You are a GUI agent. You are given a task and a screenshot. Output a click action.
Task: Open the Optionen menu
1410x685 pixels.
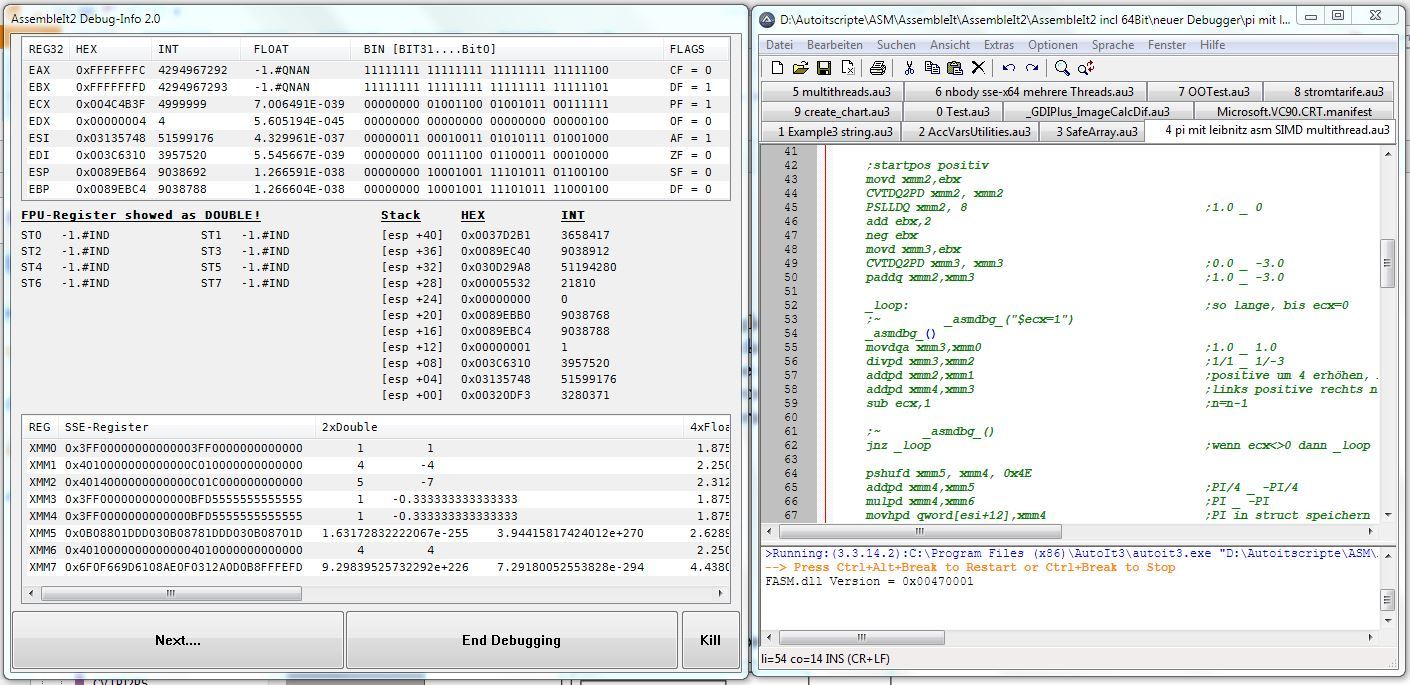pos(1053,45)
